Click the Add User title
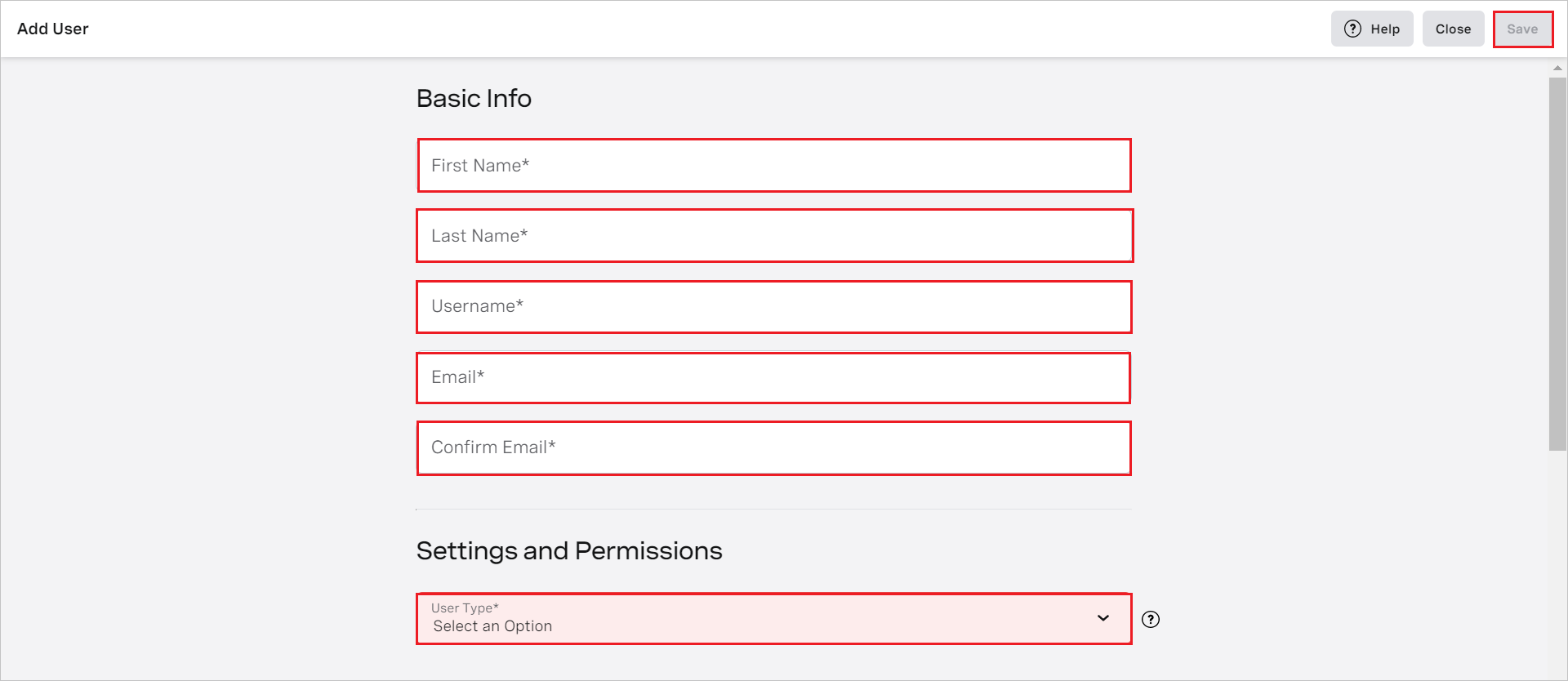Image resolution: width=1568 pixels, height=681 pixels. tap(53, 29)
